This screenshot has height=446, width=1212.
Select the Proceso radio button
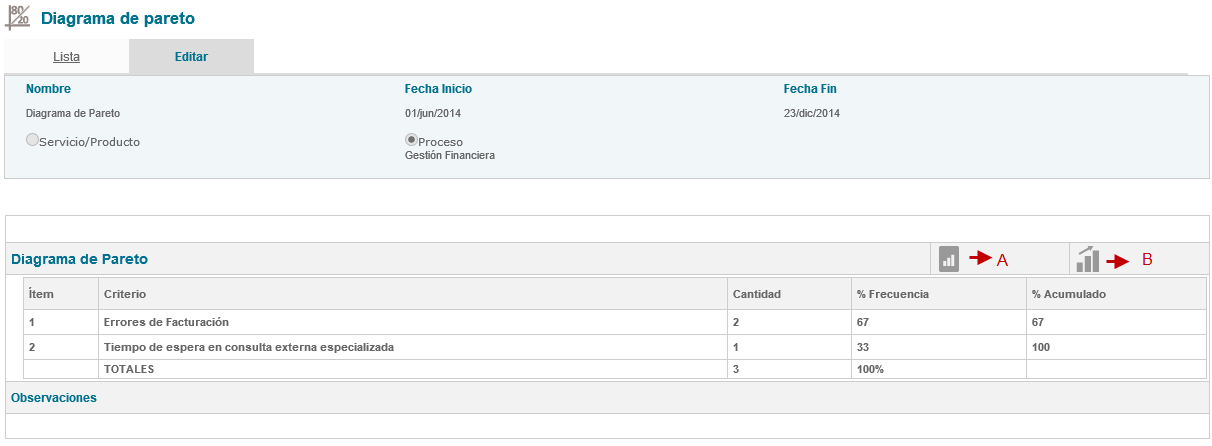point(411,140)
